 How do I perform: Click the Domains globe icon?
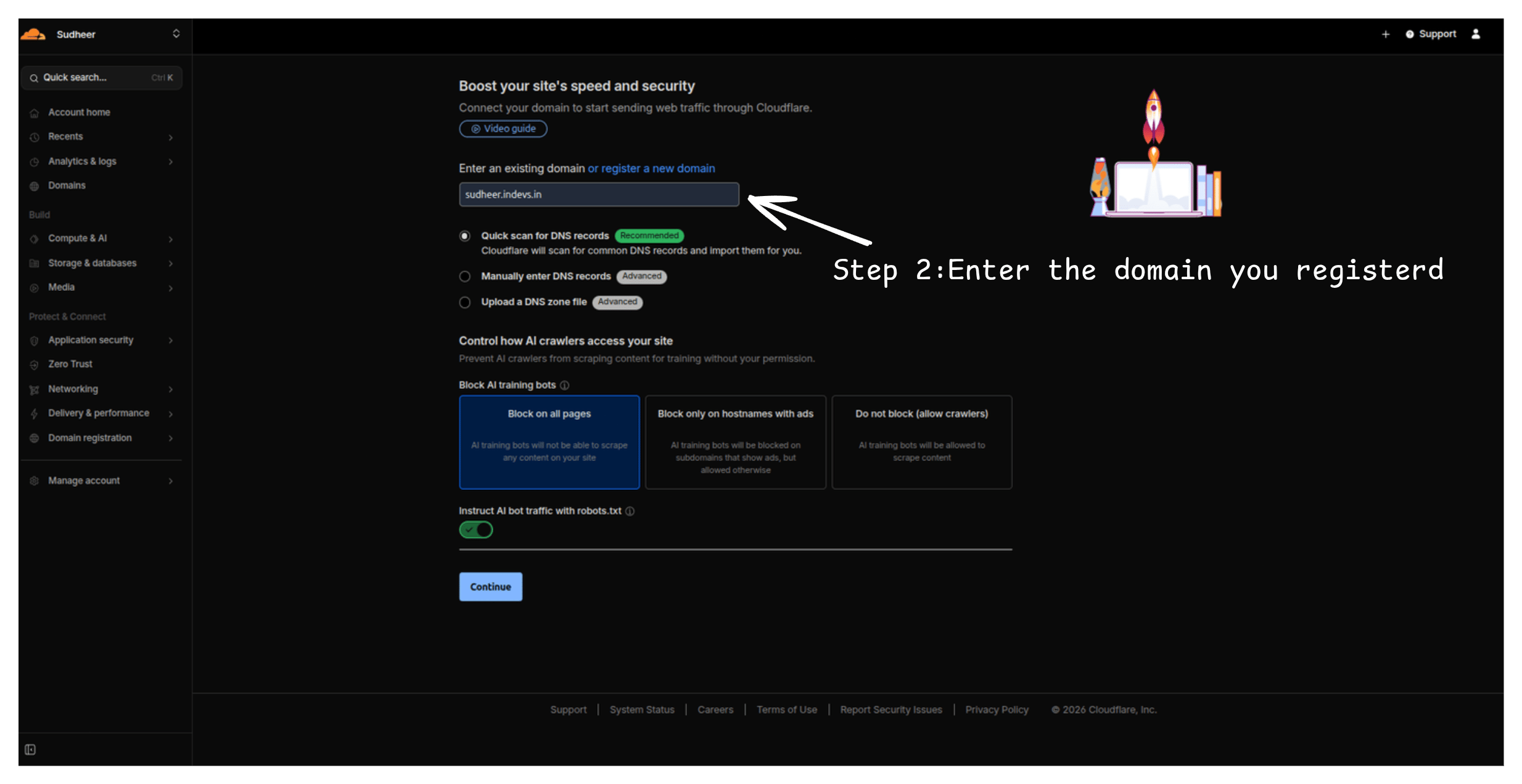(x=35, y=186)
